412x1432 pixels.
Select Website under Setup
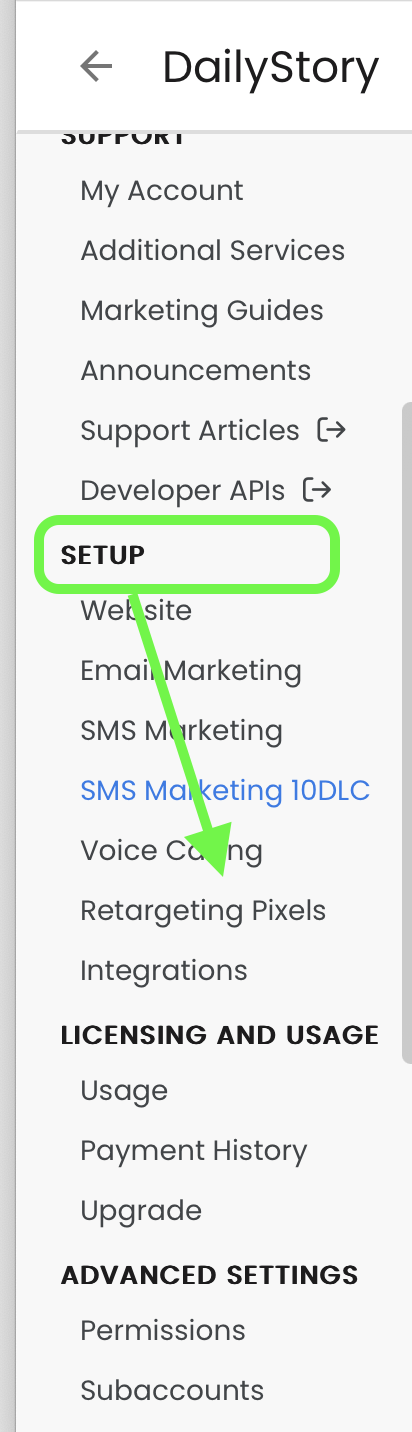(x=136, y=610)
